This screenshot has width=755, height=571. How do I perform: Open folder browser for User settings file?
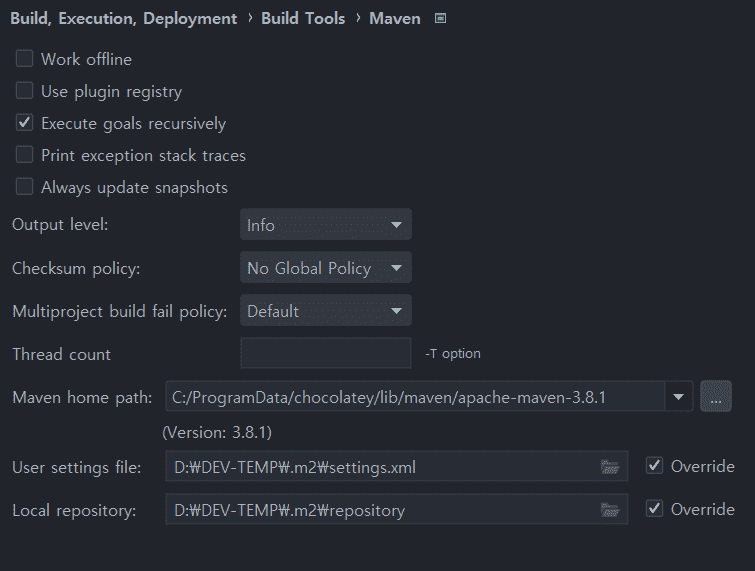tap(610, 467)
